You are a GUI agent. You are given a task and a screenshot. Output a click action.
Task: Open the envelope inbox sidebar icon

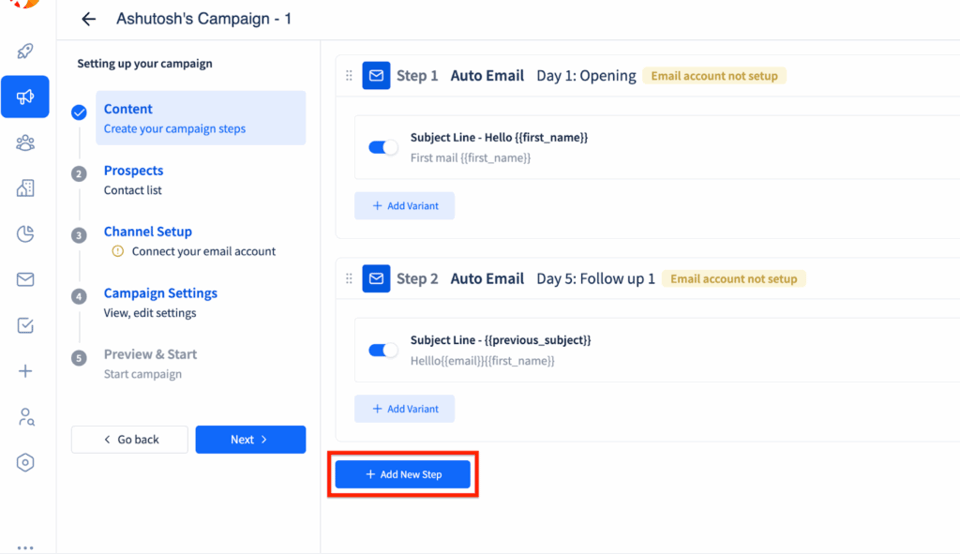point(25,280)
